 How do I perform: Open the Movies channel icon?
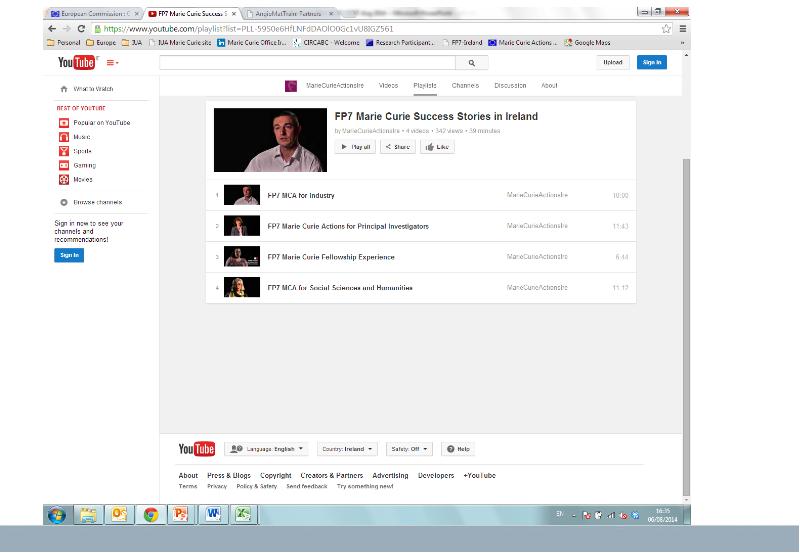[x=64, y=180]
